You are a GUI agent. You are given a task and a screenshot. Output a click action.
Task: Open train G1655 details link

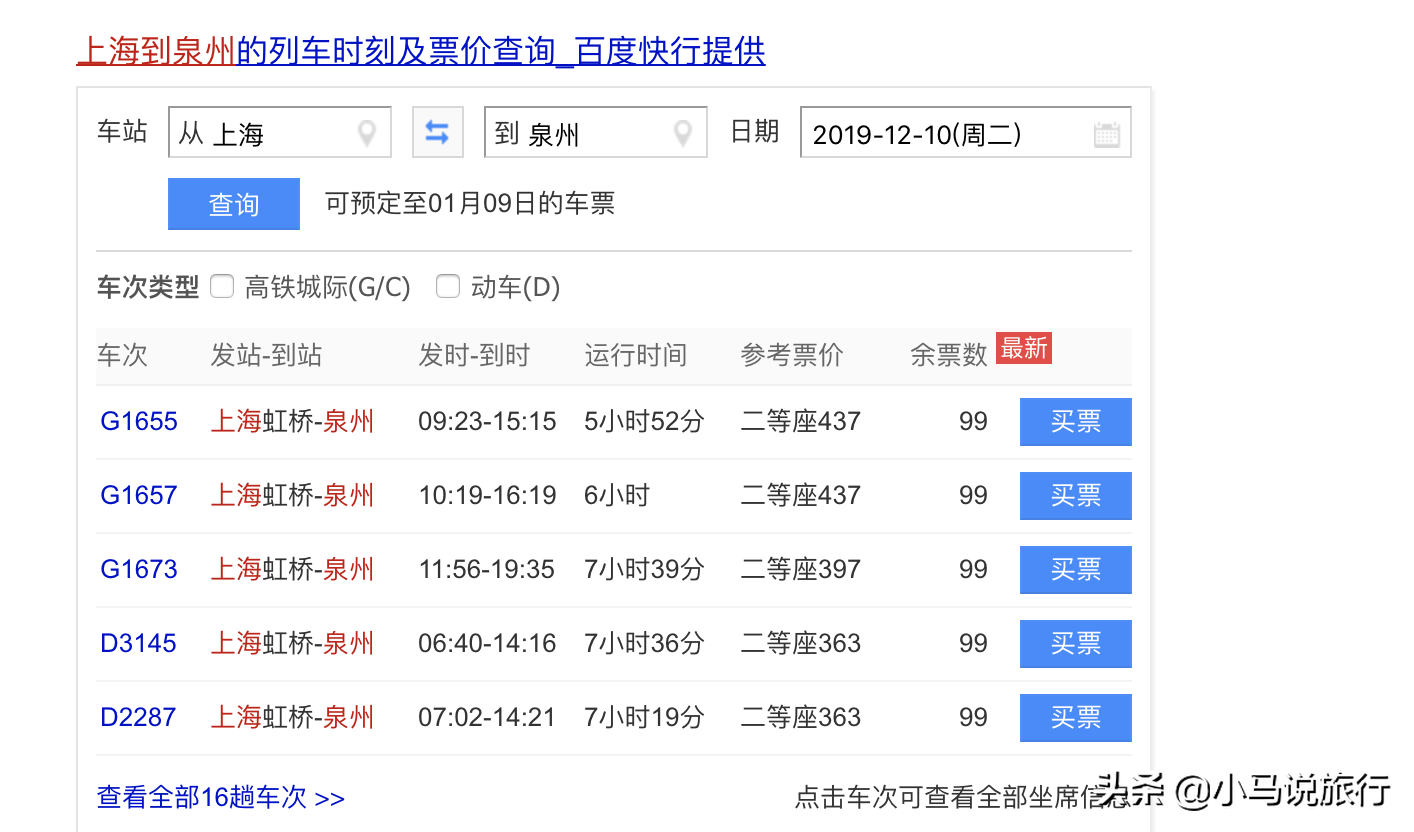pos(139,421)
